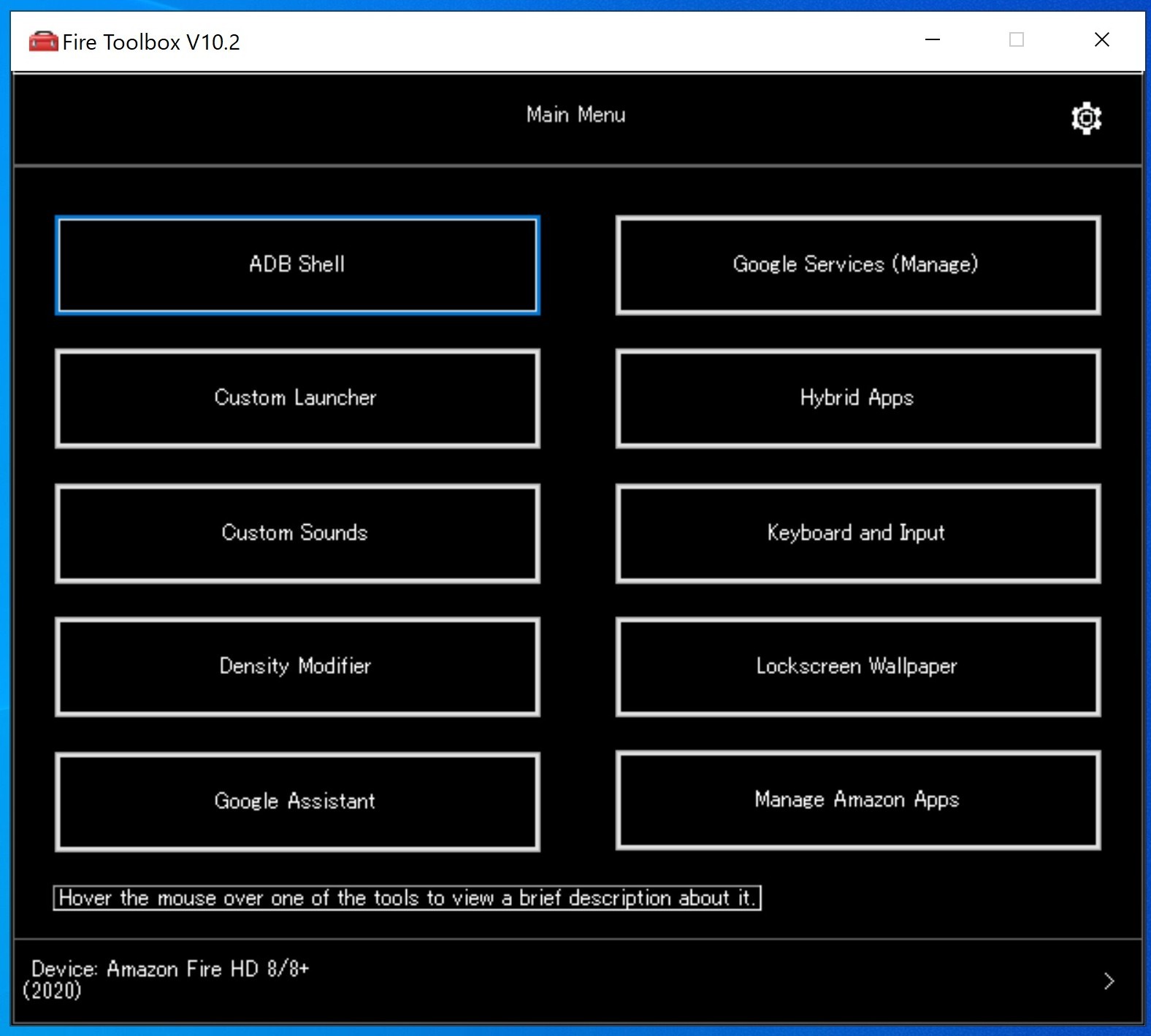
Task: Expand the device info chevron arrow
Action: pos(1109,981)
